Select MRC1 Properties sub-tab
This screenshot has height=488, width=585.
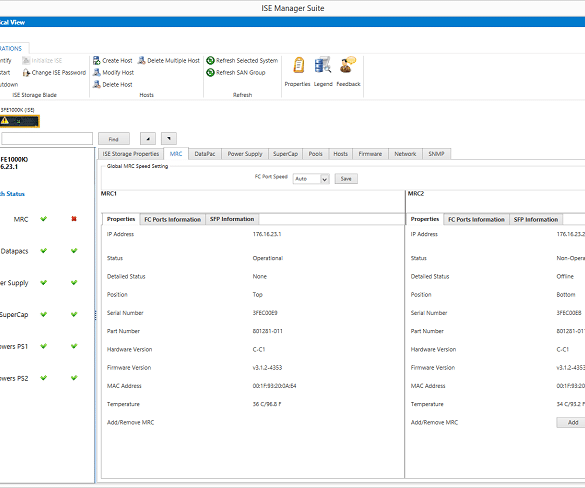(121, 219)
